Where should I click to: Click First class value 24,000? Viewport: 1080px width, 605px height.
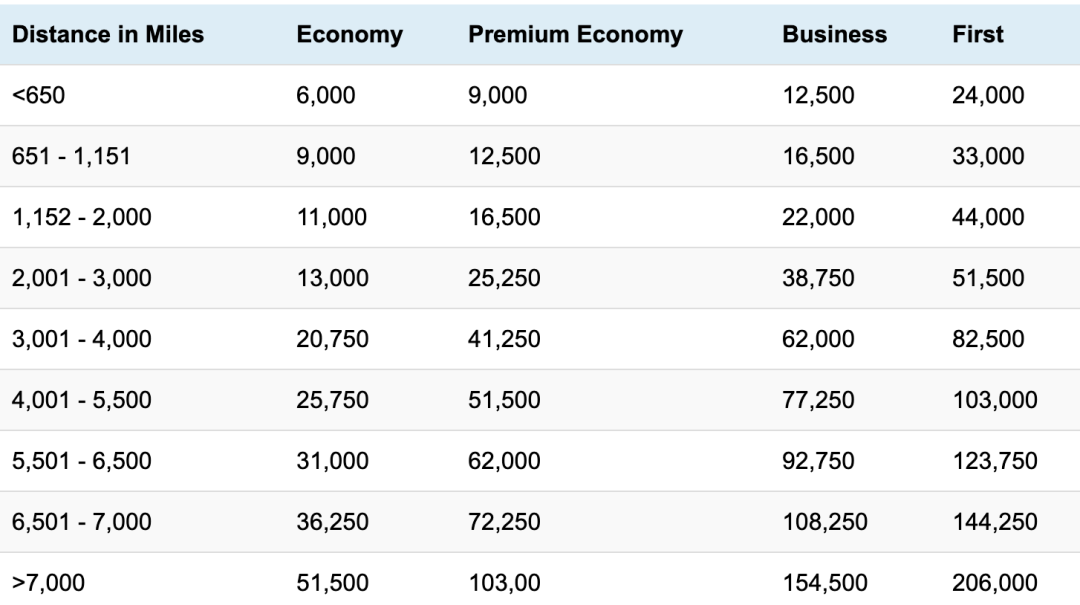click(988, 95)
